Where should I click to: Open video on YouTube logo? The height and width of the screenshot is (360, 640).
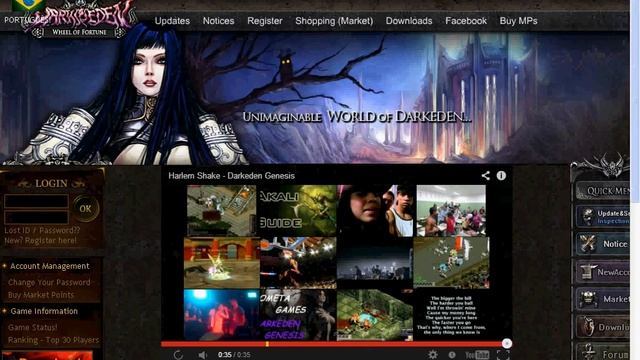point(477,355)
